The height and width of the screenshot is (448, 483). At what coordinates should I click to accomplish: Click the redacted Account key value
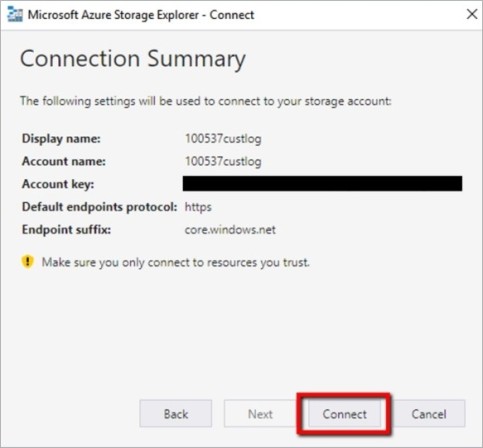pos(322,184)
